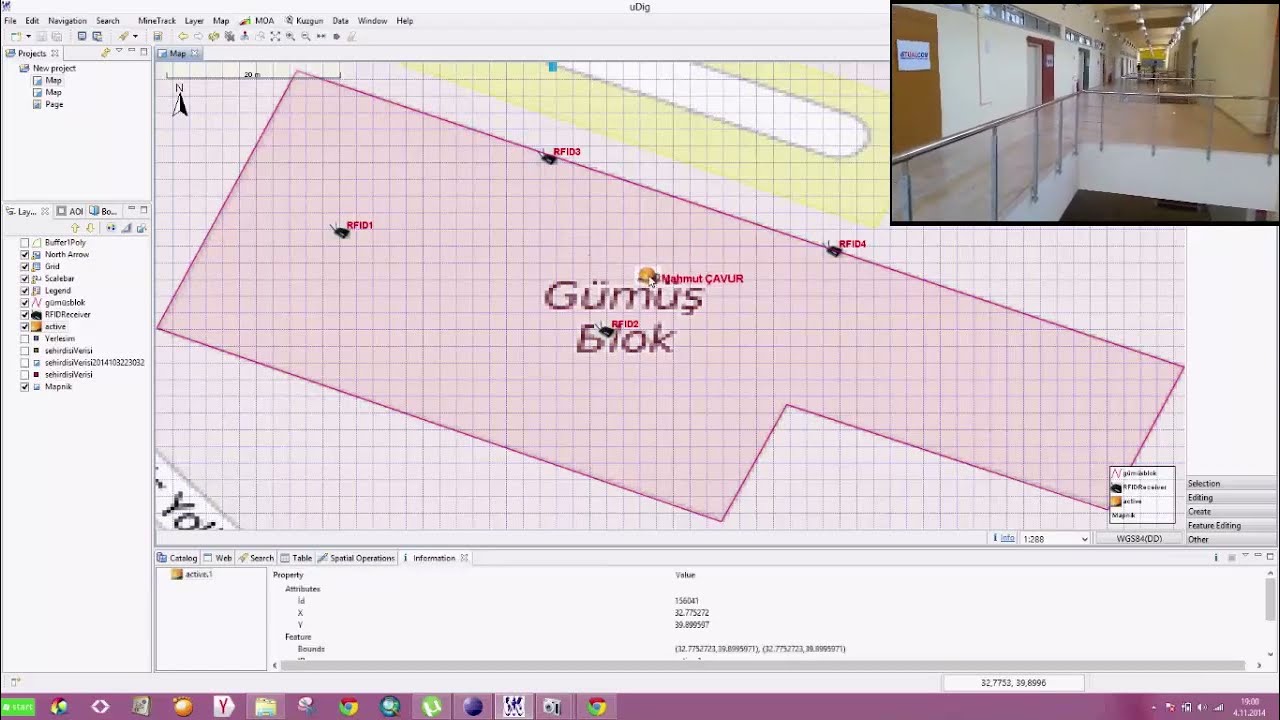This screenshot has width=1280, height=720.
Task: Move layer up with yellow up arrow
Action: pos(75,228)
